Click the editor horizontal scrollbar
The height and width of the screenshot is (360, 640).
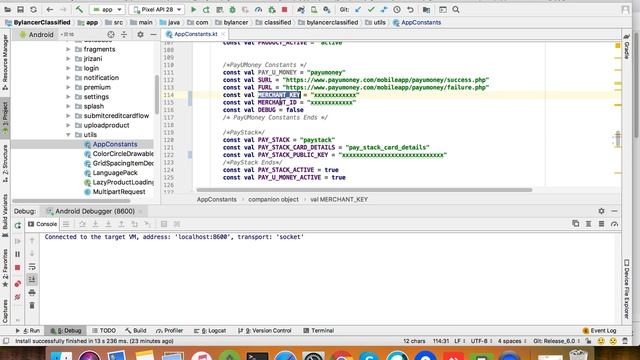364,190
